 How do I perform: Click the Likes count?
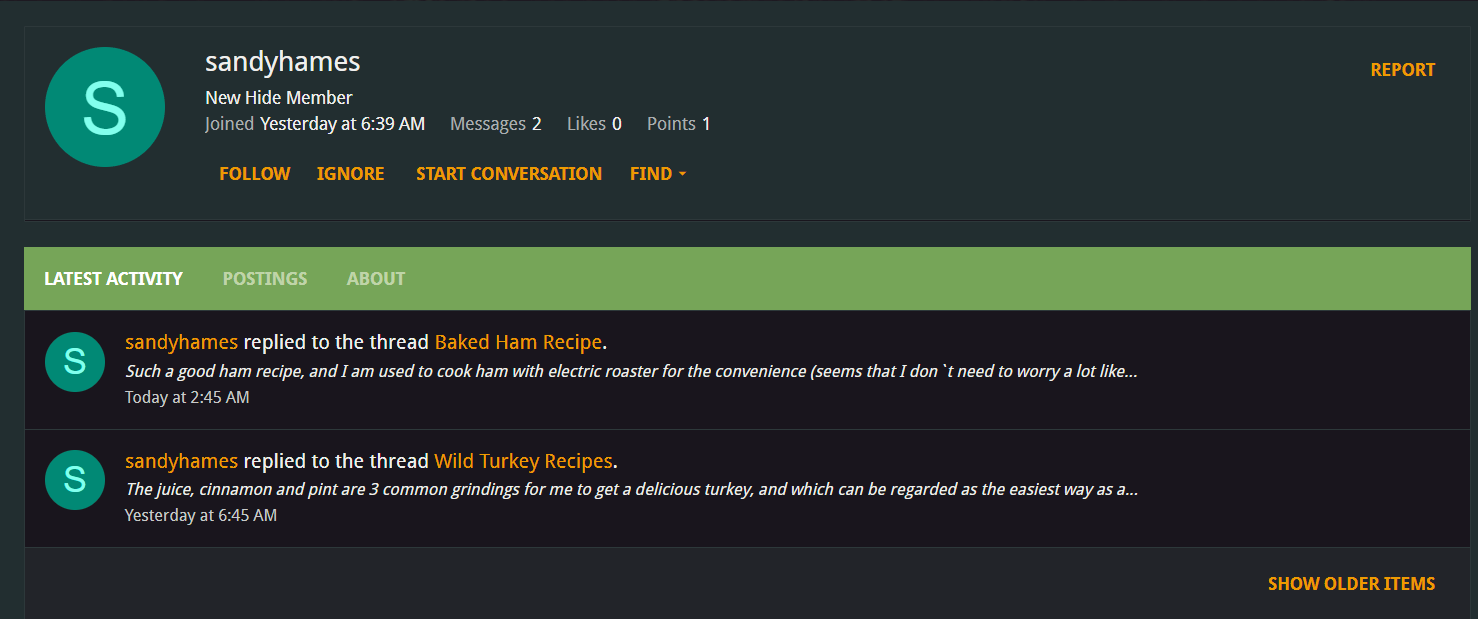coord(617,124)
